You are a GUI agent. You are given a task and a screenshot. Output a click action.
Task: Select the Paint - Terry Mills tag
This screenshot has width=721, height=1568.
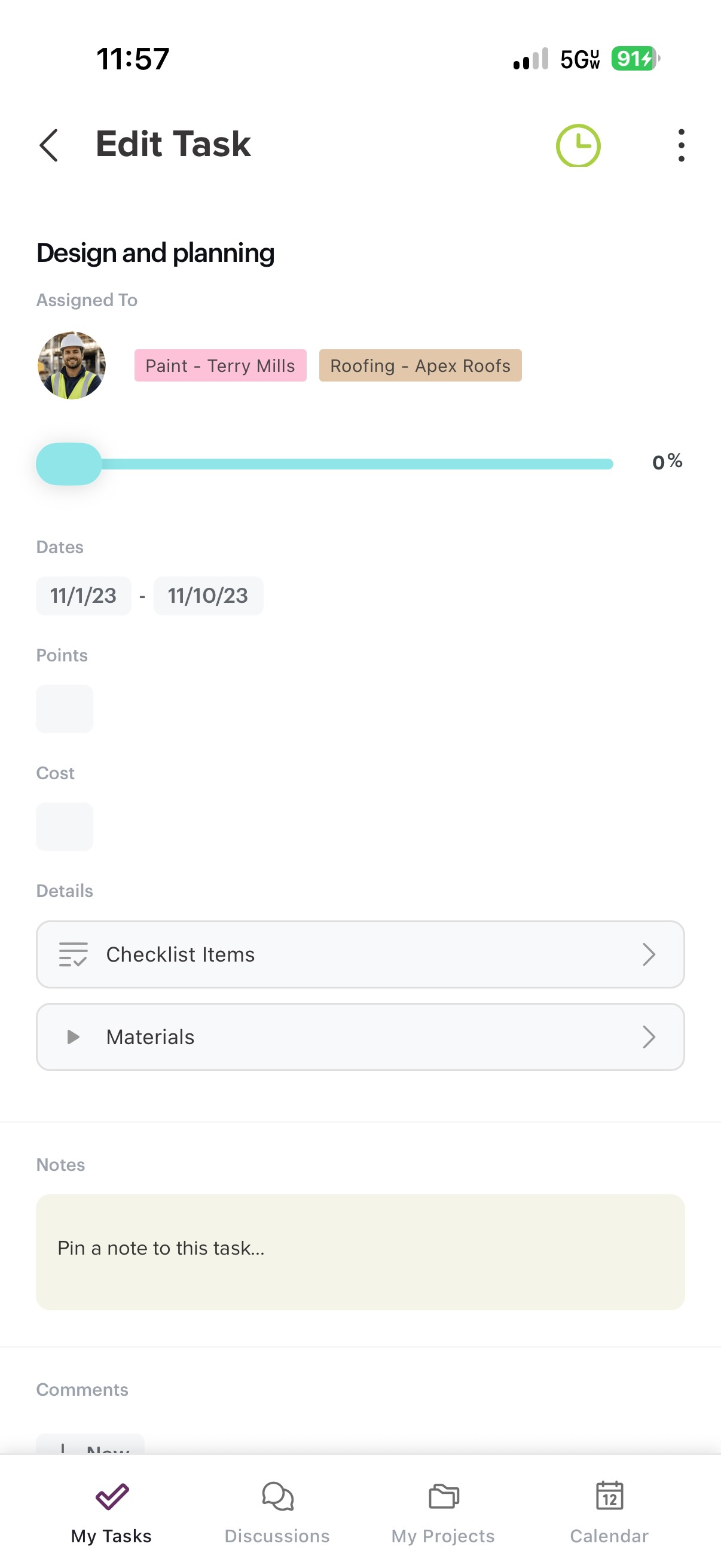pyautogui.click(x=220, y=365)
